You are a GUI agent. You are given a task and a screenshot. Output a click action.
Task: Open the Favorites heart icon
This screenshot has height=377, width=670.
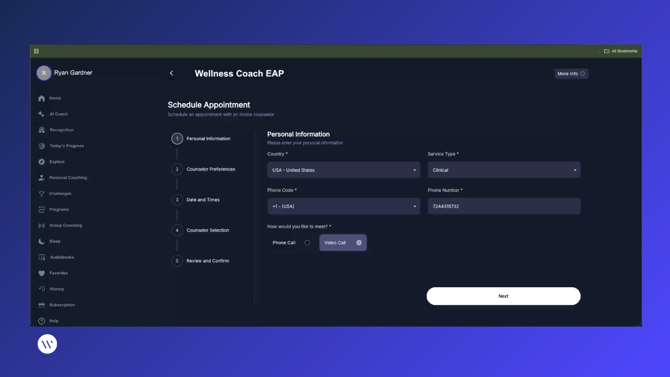(x=41, y=273)
